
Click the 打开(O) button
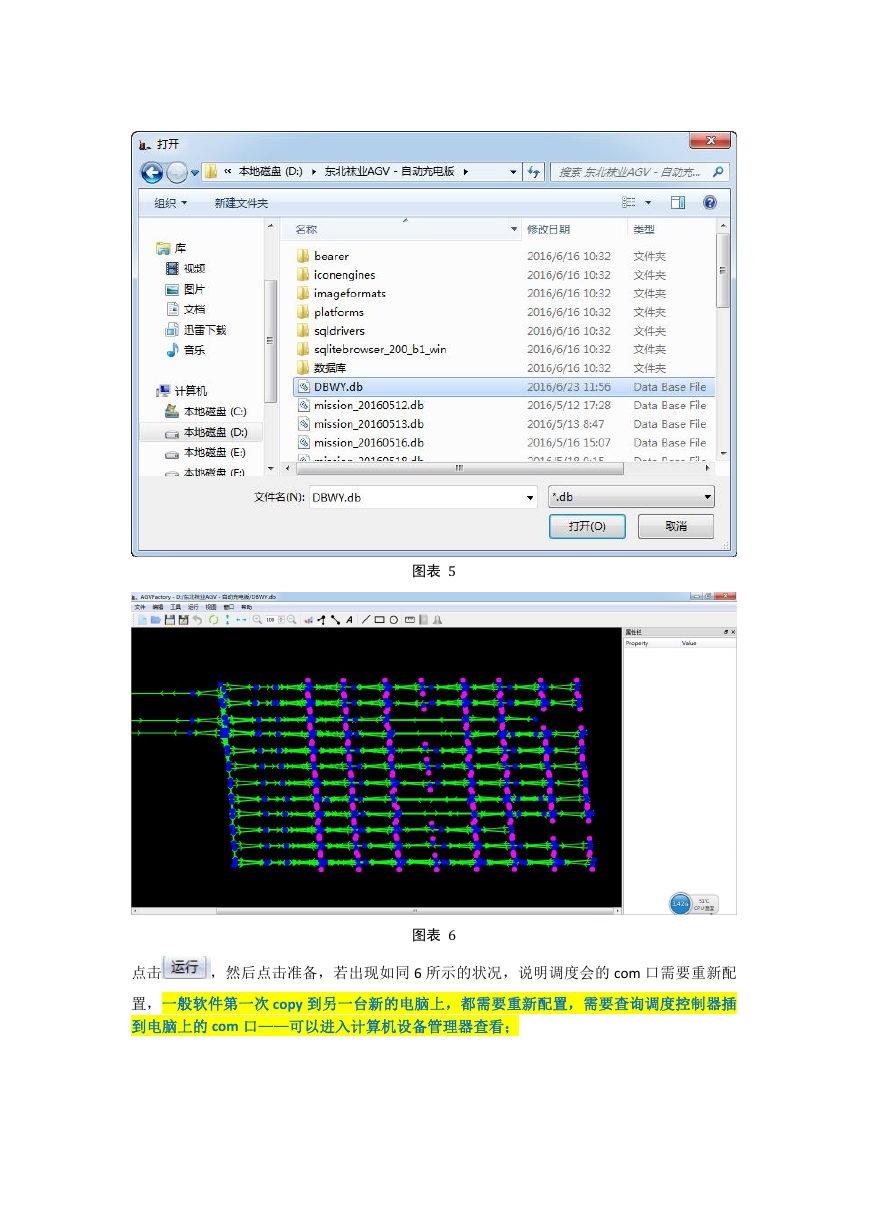[x=587, y=526]
